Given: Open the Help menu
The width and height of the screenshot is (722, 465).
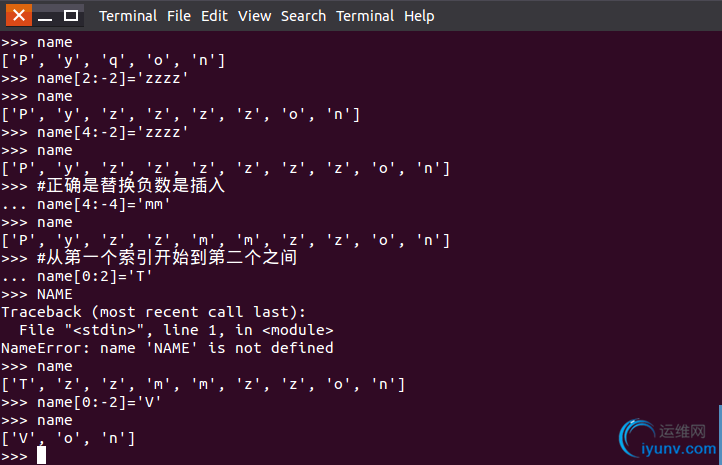Looking at the screenshot, I should [x=419, y=16].
